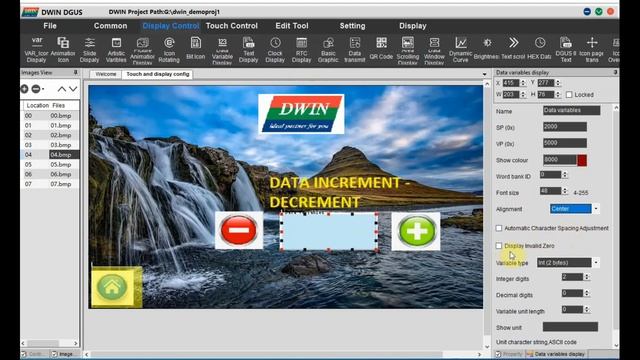Viewport: 640px width, 360px height.
Task: Enable the Locked checkbox
Action: click(569, 95)
